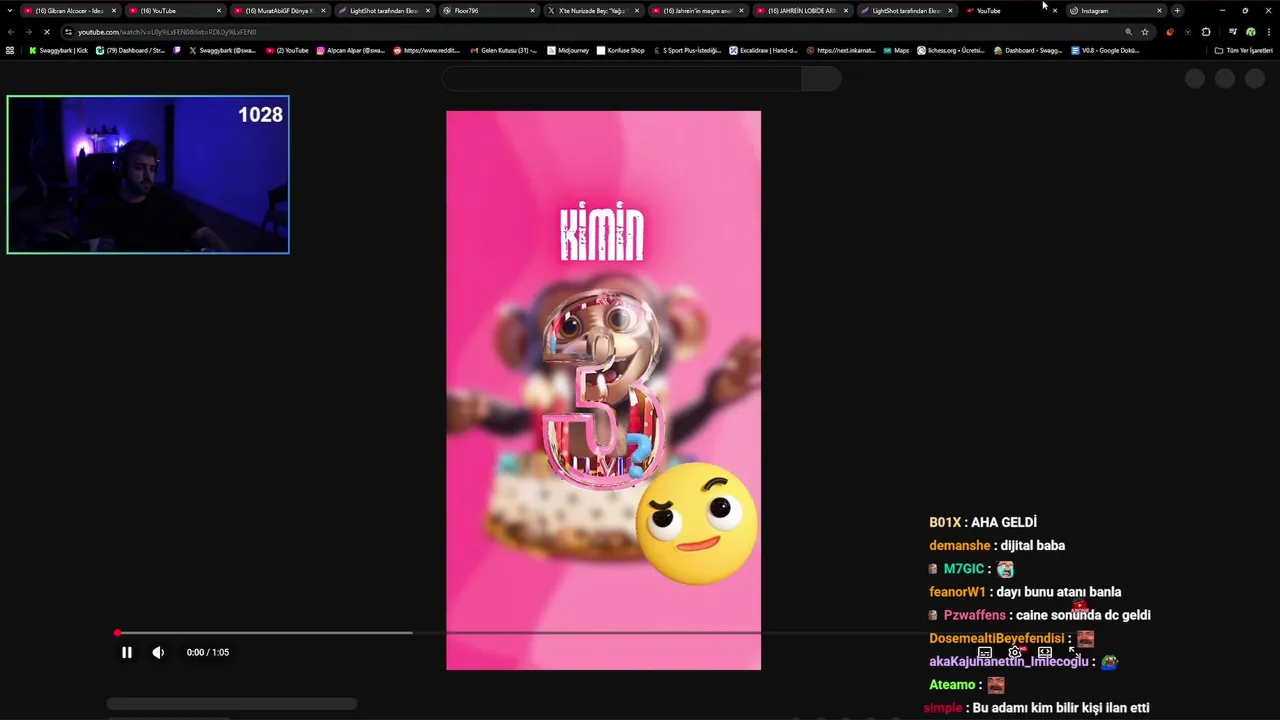Screen dimensions: 1280x720
Task: Open the Excalidraw bookmark
Action: tap(763, 50)
